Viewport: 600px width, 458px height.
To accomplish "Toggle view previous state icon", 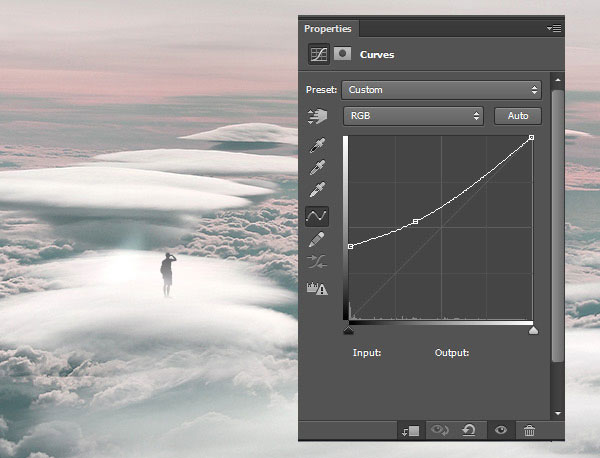I will (x=438, y=430).
